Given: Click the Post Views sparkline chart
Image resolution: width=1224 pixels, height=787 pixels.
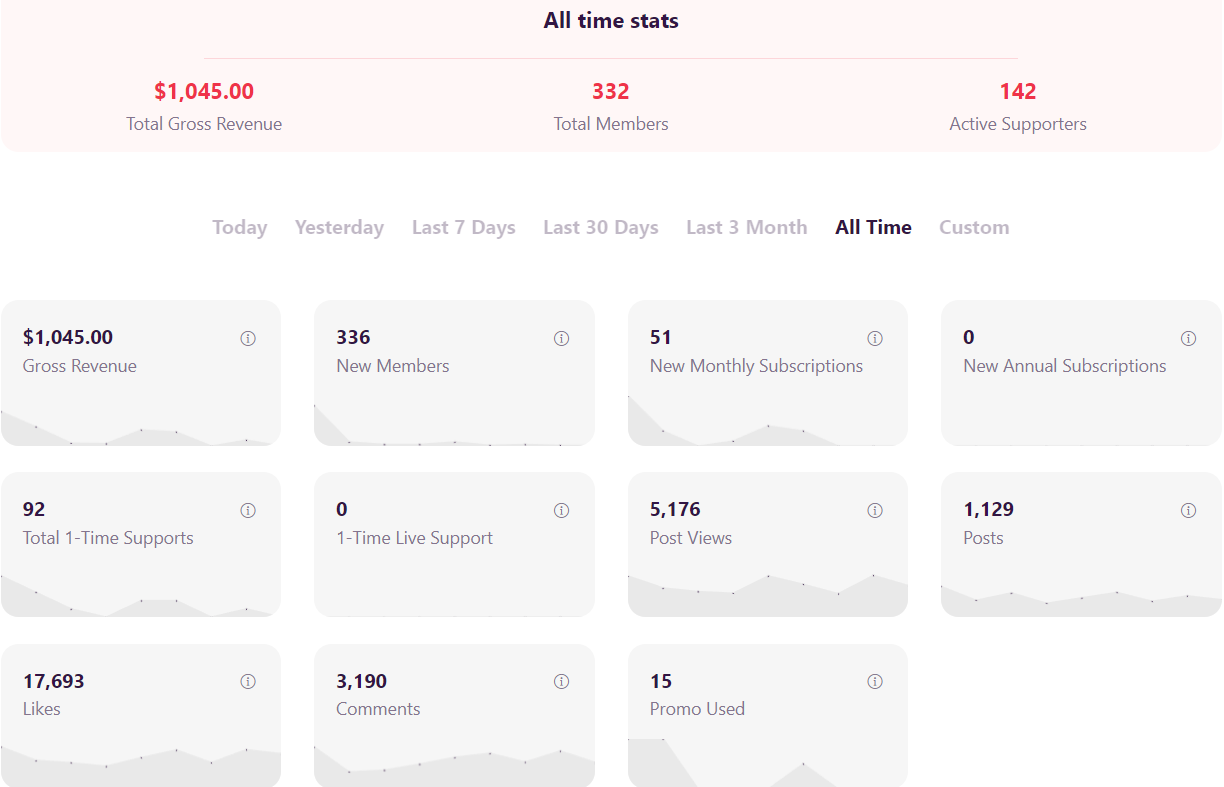Looking at the screenshot, I should pyautogui.click(x=768, y=595).
